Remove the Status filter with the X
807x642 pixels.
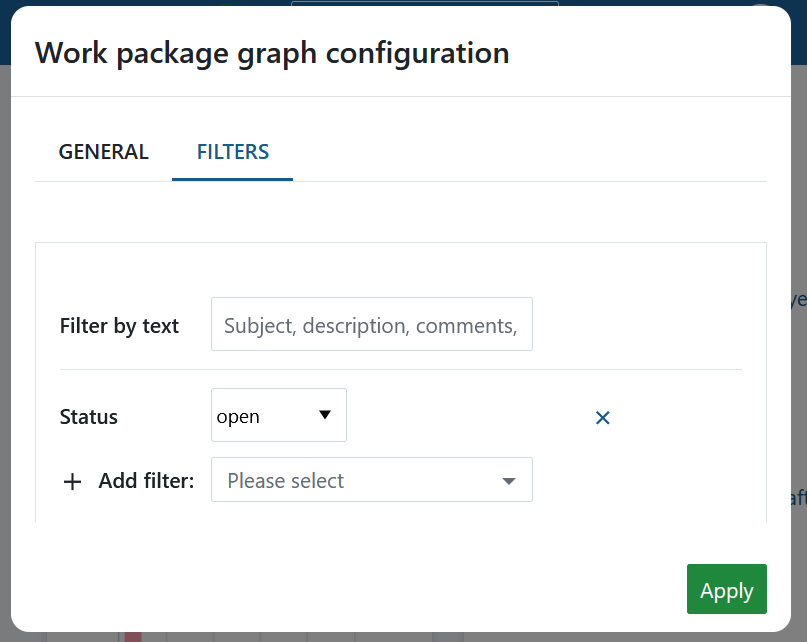click(602, 417)
